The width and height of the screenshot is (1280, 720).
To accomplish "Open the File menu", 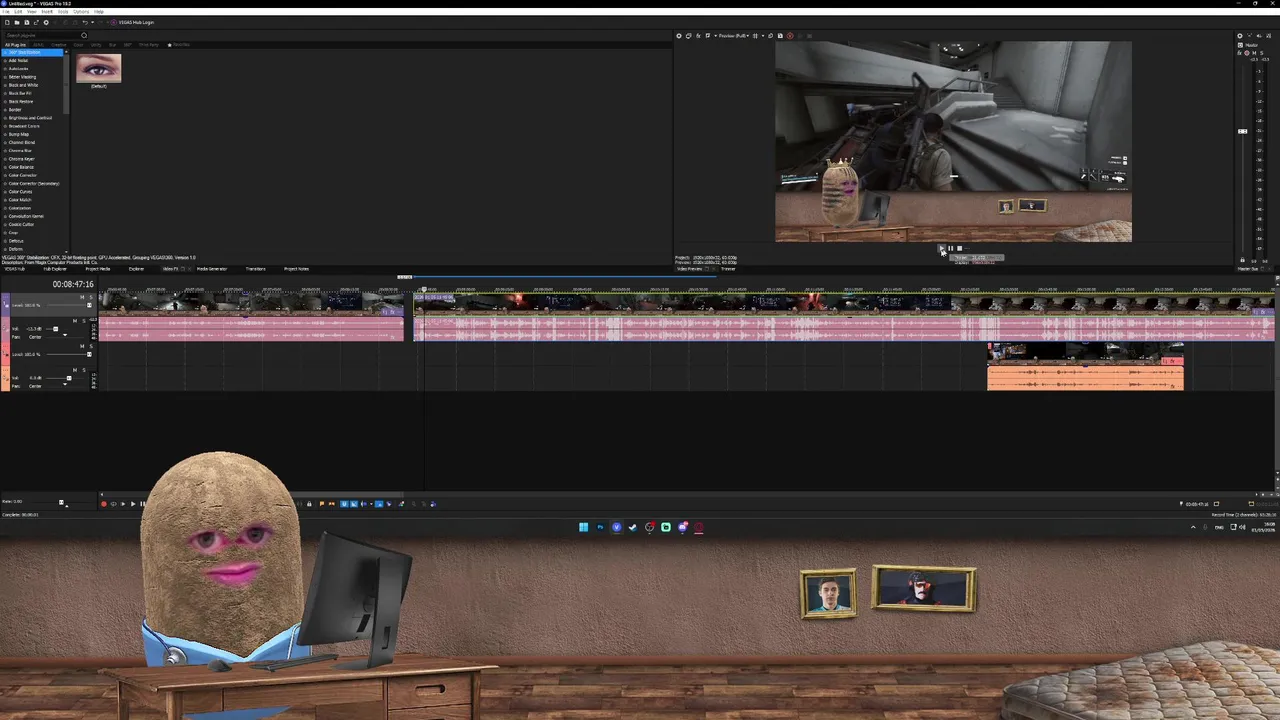I will click(6, 11).
